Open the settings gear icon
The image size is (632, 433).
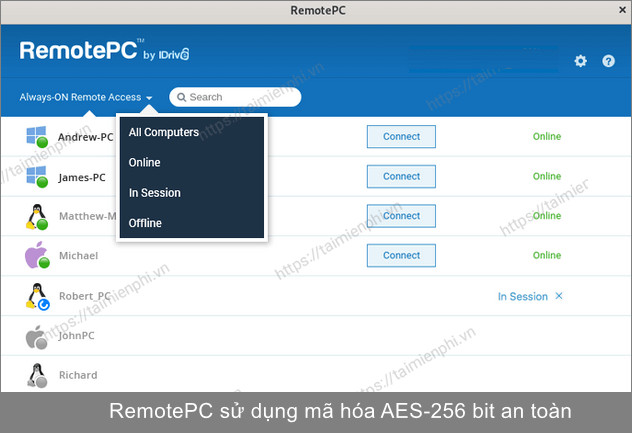click(581, 61)
